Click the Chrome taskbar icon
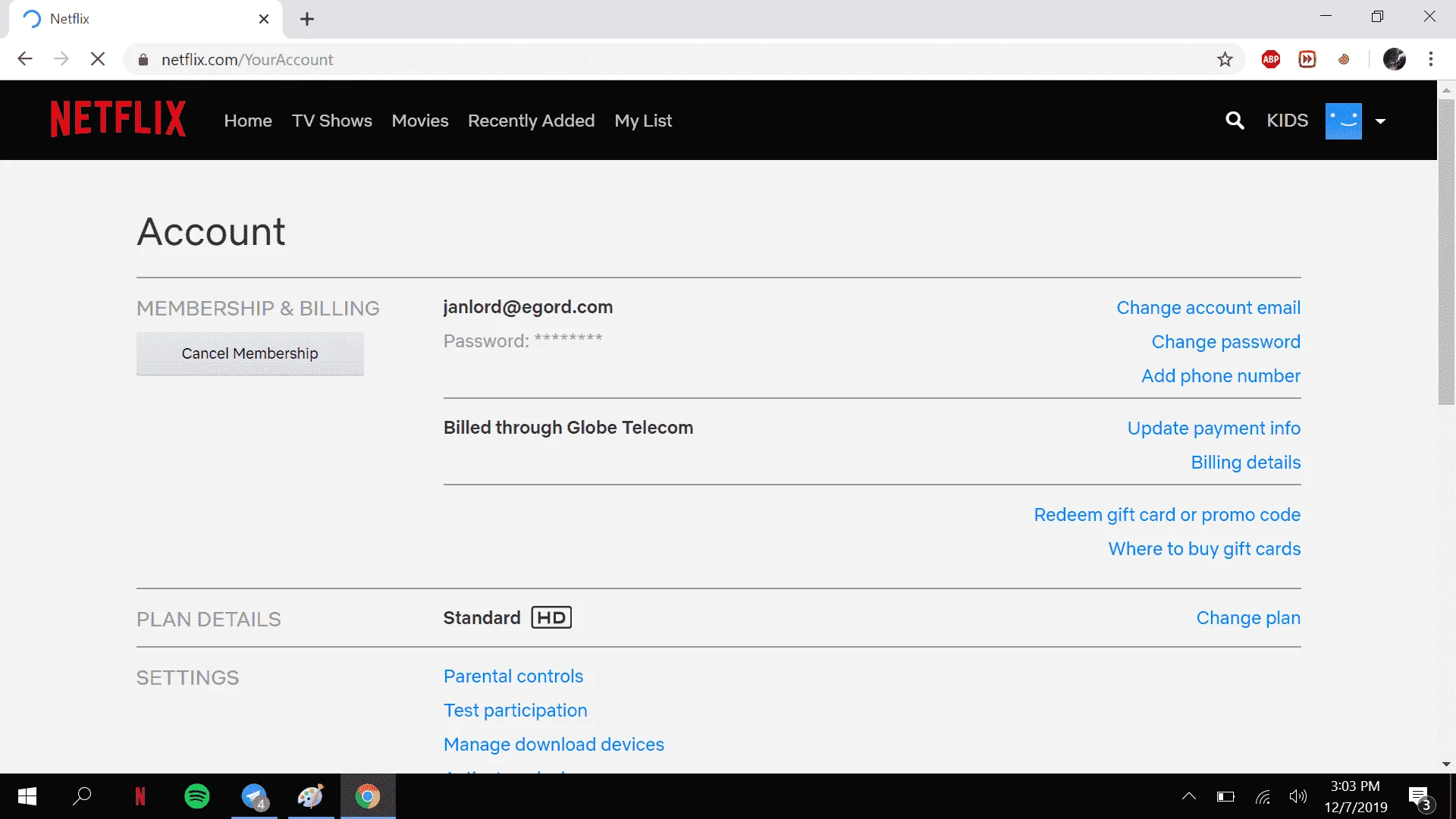 point(368,796)
